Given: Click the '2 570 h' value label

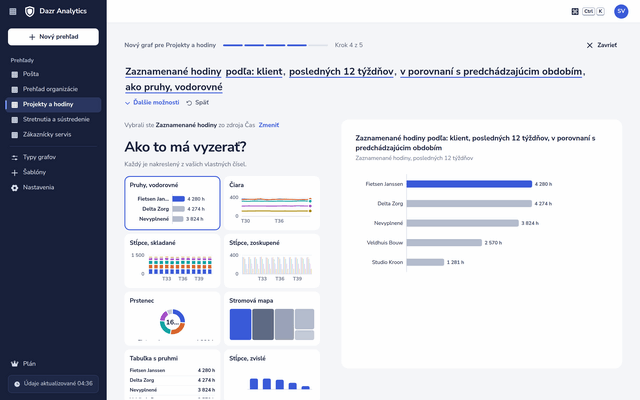Looking at the screenshot, I should point(493,243).
